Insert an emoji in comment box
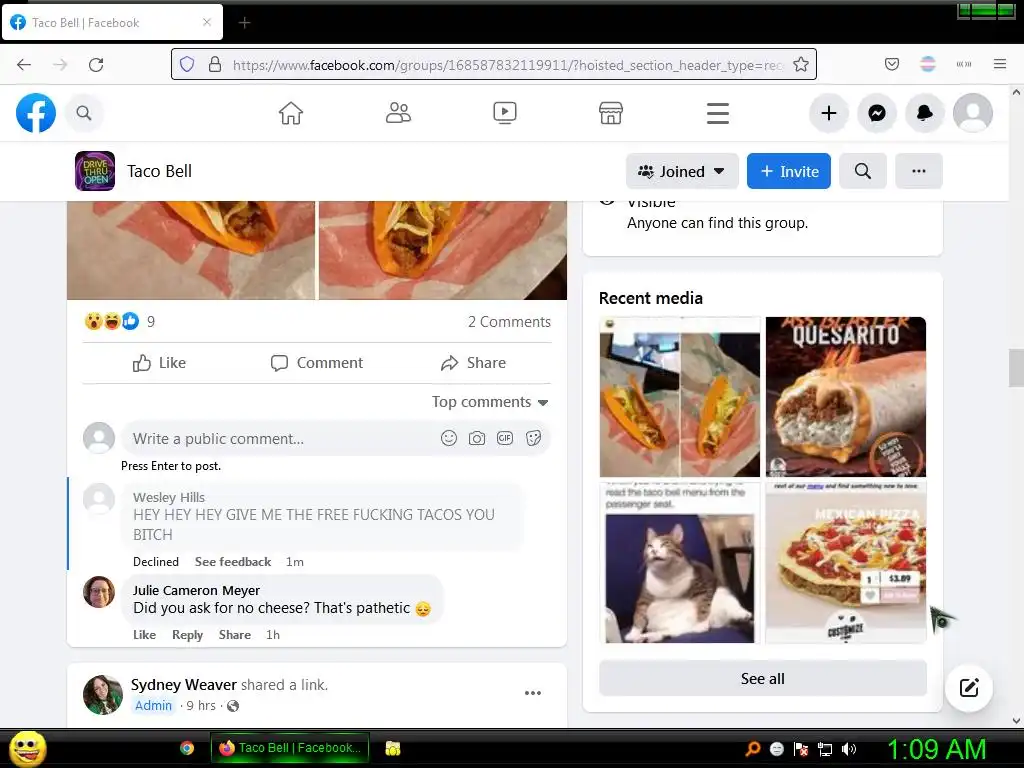This screenshot has height=768, width=1024. coord(449,438)
